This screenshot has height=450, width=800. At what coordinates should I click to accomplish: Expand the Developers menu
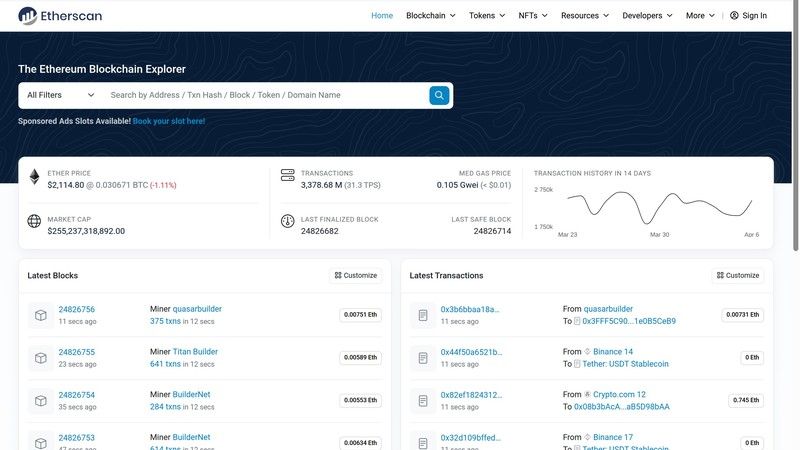(x=647, y=15)
